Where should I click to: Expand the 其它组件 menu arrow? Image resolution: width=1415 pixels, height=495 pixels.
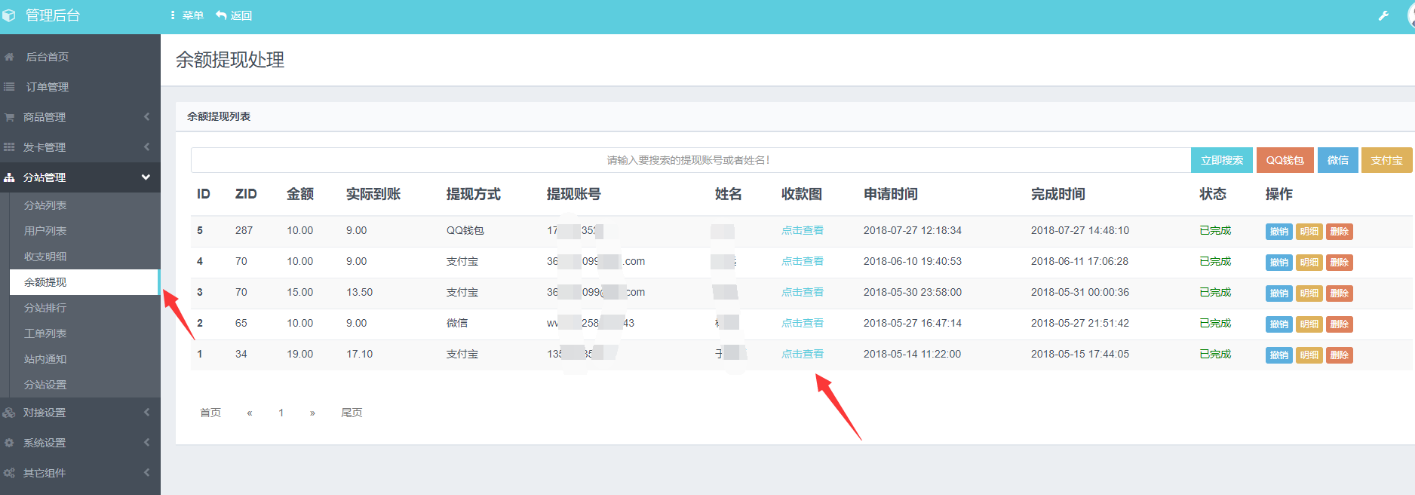click(146, 473)
